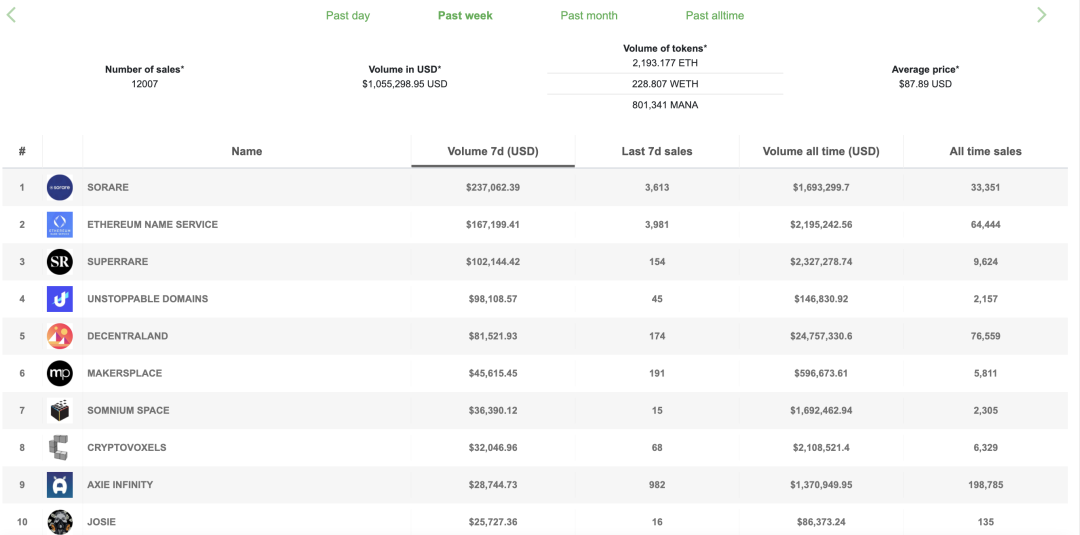Sort by Volume 7d (USD) column
Screen dimensions: 1080x535
[493, 151]
